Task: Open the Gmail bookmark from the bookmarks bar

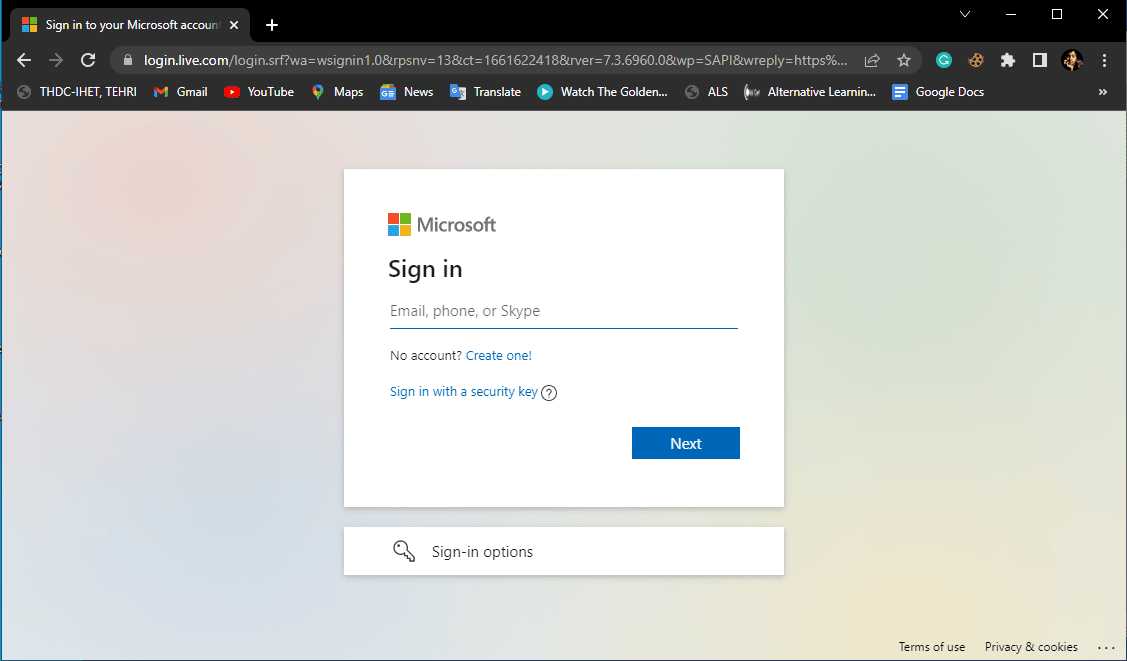Action: point(180,91)
